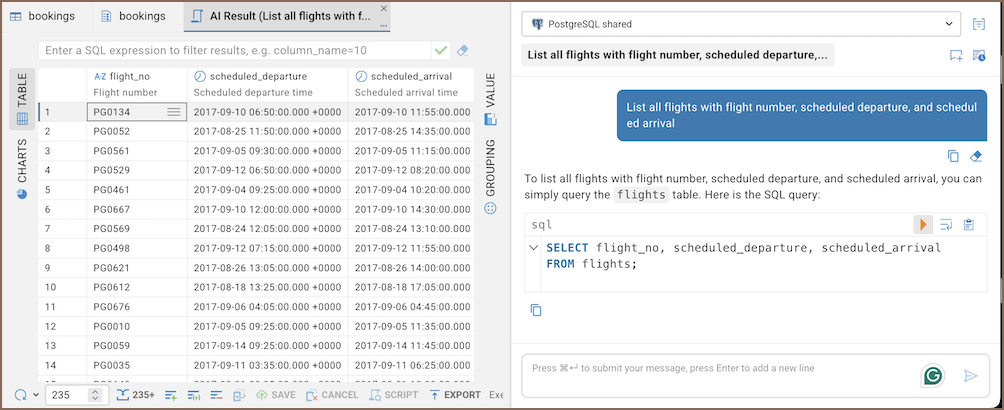Start a new chat conversation using the plus bubble icon
Image resolution: width=1004 pixels, height=410 pixels.
(956, 56)
